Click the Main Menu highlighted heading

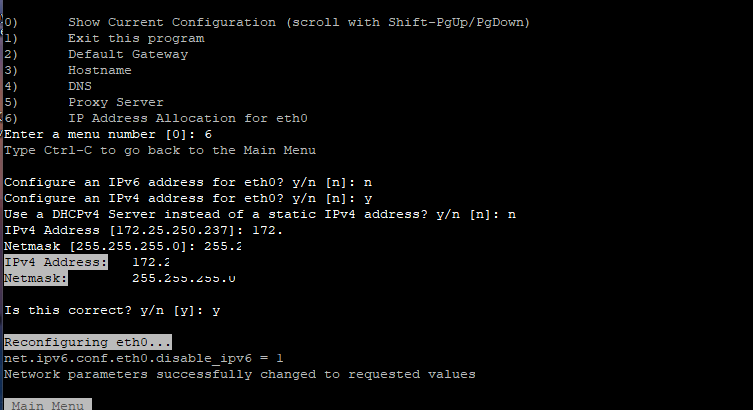tap(48, 405)
